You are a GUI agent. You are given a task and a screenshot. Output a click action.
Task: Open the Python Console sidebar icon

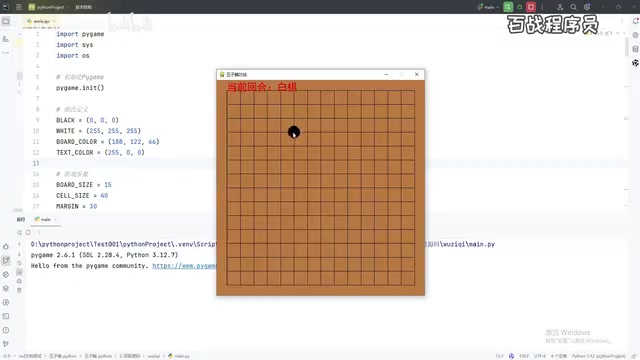tap(6, 274)
